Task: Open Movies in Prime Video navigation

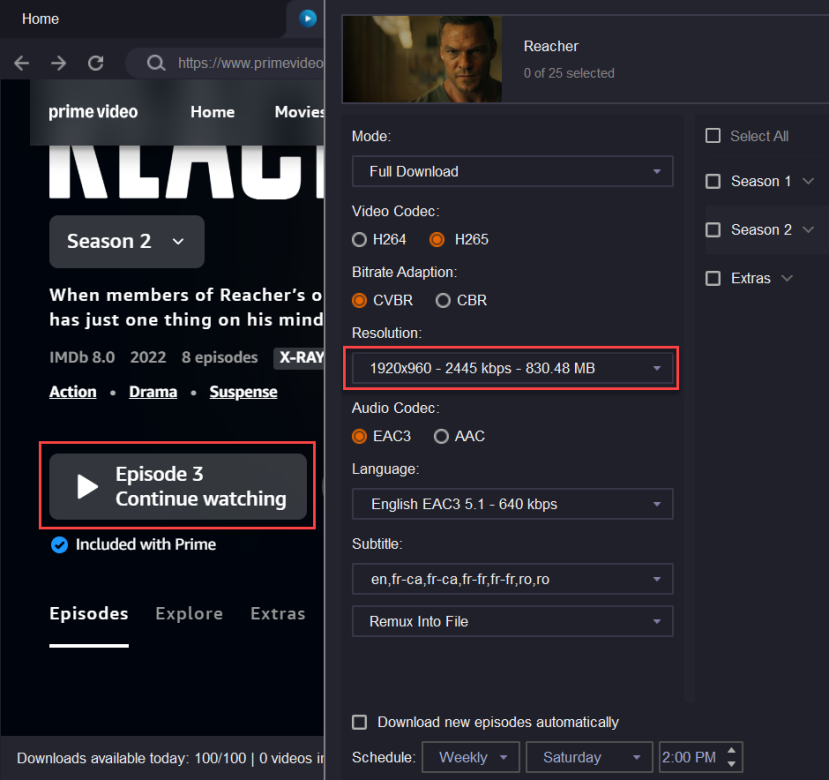Action: tap(299, 112)
